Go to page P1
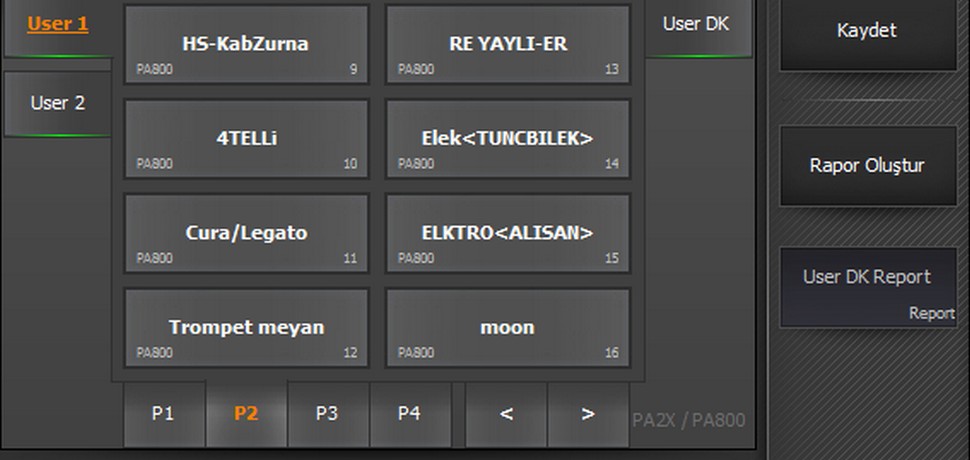The image size is (970, 460). click(x=163, y=414)
